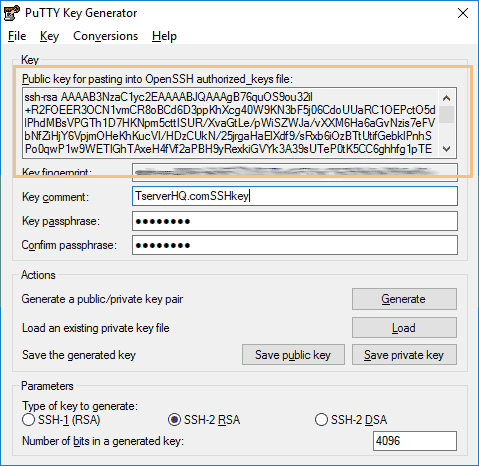Click the public key scrollbar down arrow
Screen dimensions: 479x466
pos(447,149)
